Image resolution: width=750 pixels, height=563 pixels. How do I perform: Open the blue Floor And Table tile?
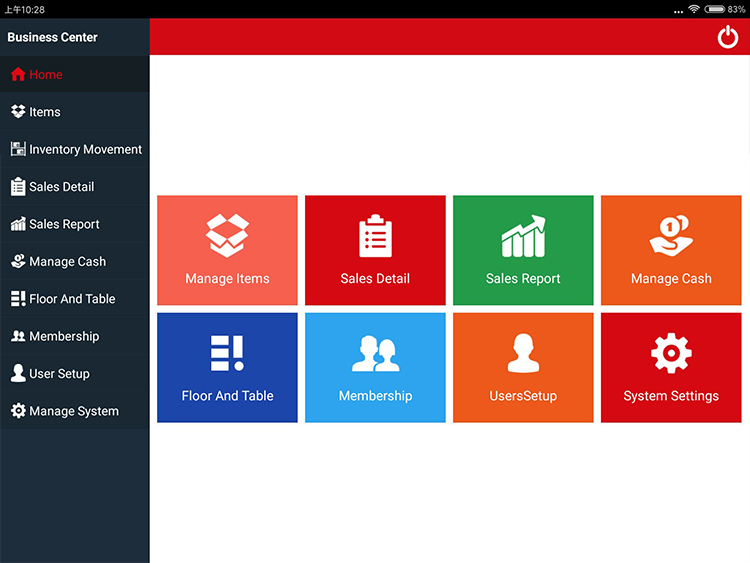[x=227, y=367]
